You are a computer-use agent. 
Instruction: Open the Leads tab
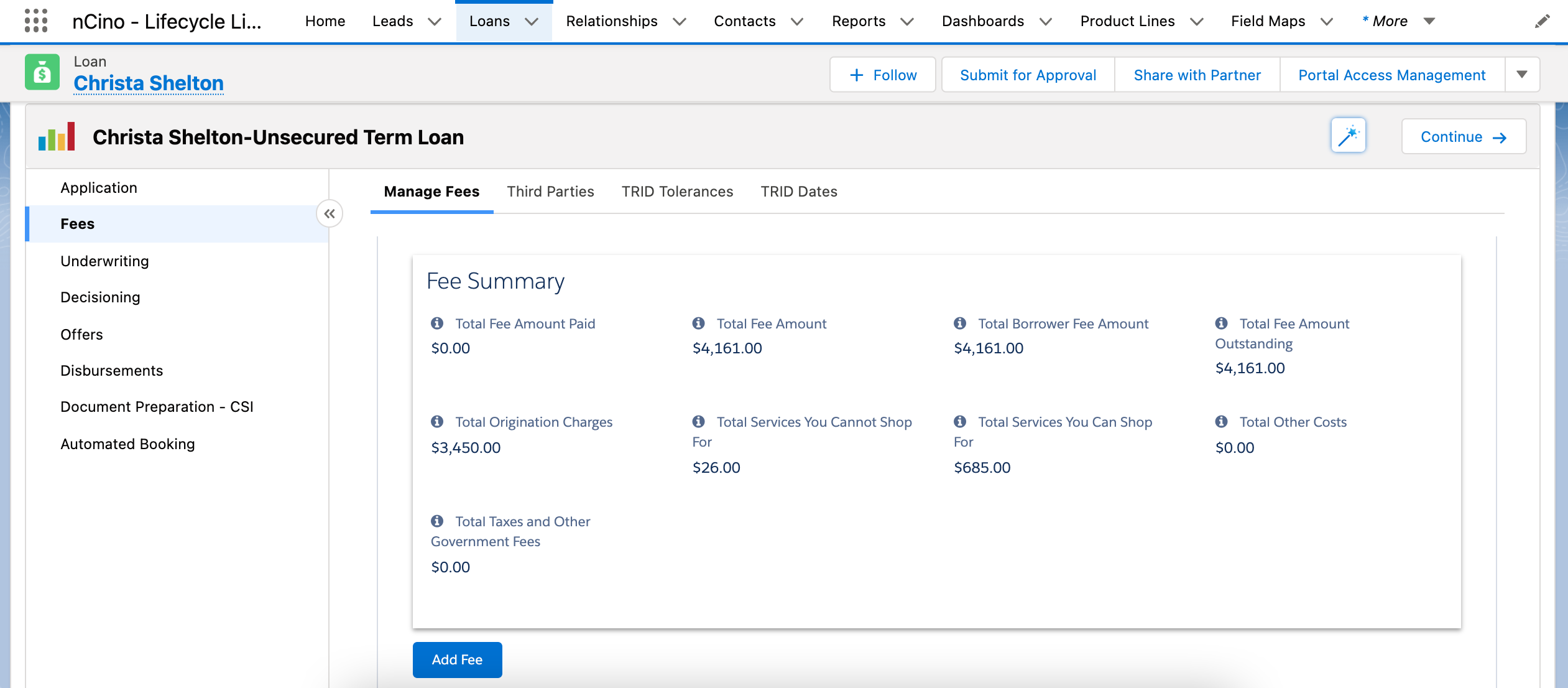(392, 21)
